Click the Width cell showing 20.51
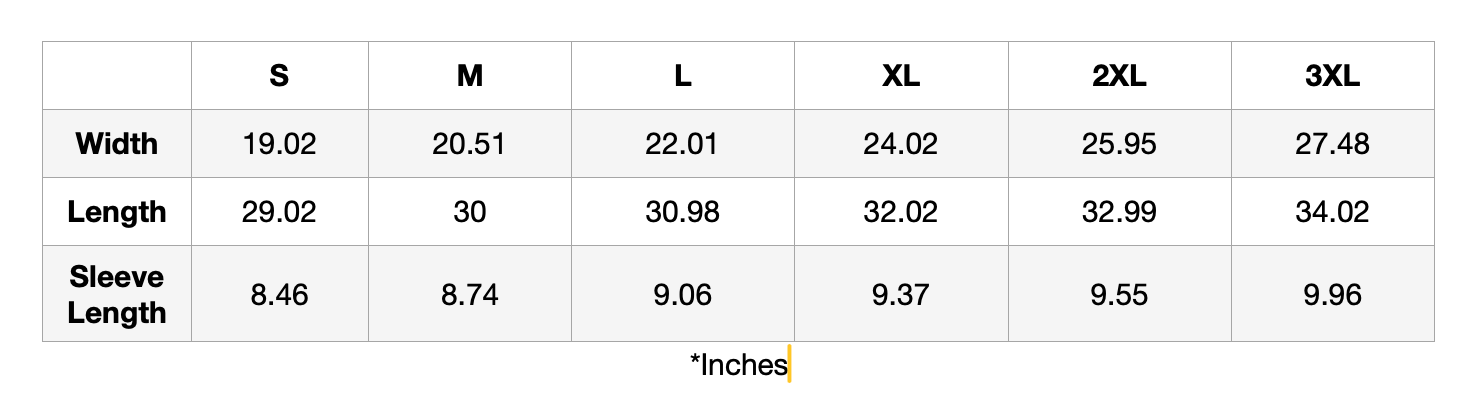This screenshot has width=1472, height=410. (470, 144)
